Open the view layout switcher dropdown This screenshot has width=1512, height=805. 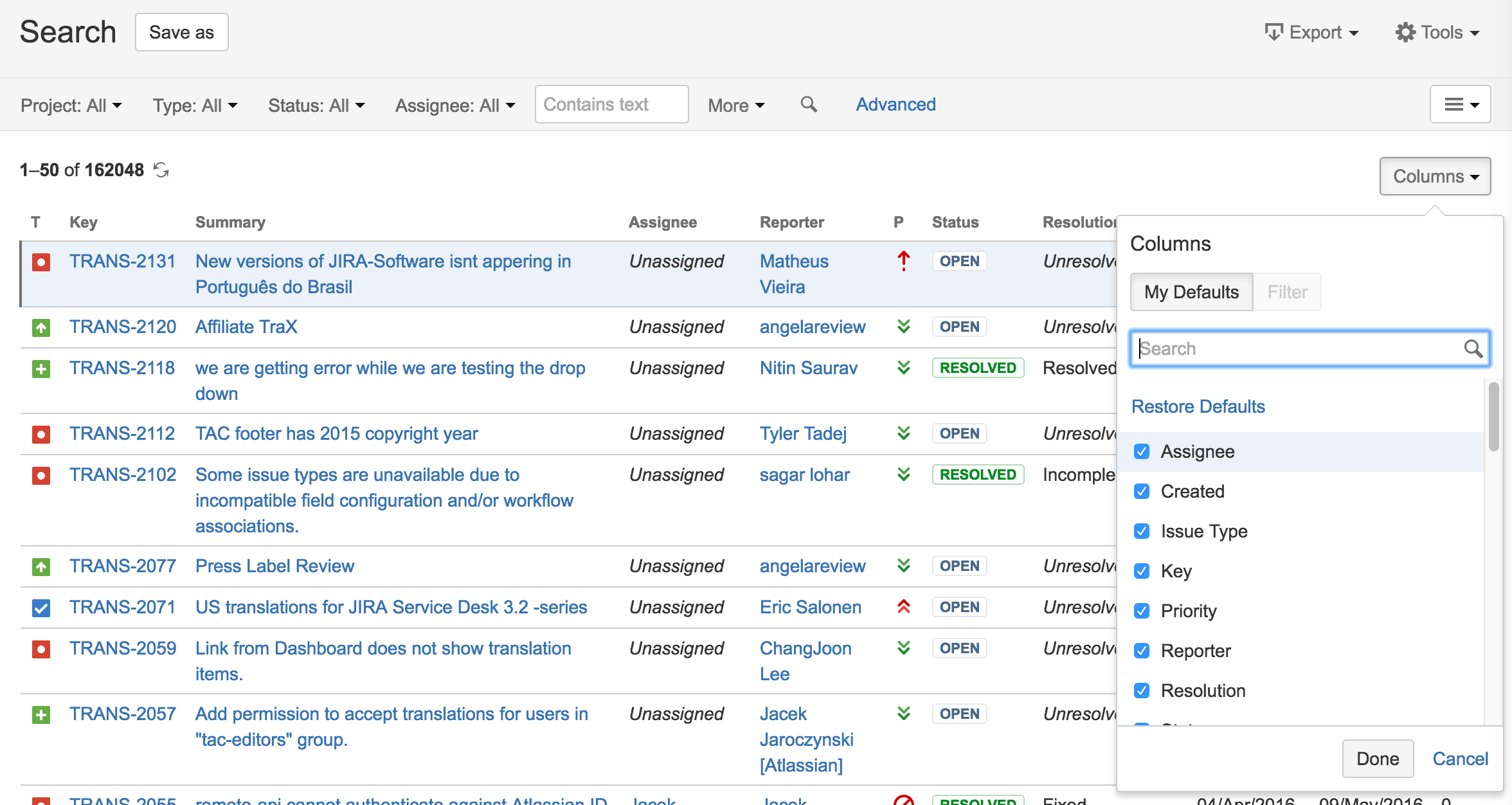coord(1460,104)
